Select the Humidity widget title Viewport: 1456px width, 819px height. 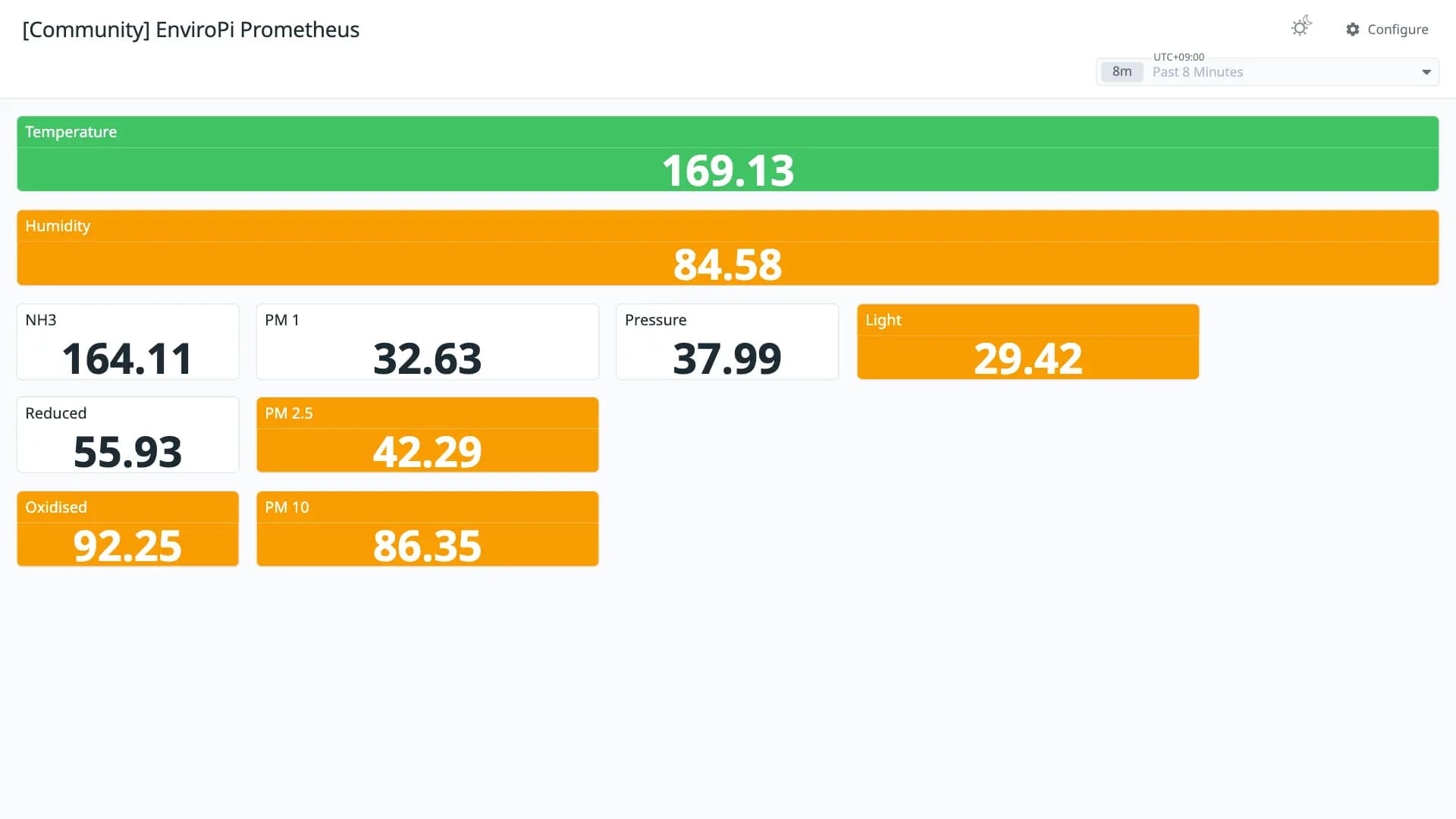coord(58,226)
